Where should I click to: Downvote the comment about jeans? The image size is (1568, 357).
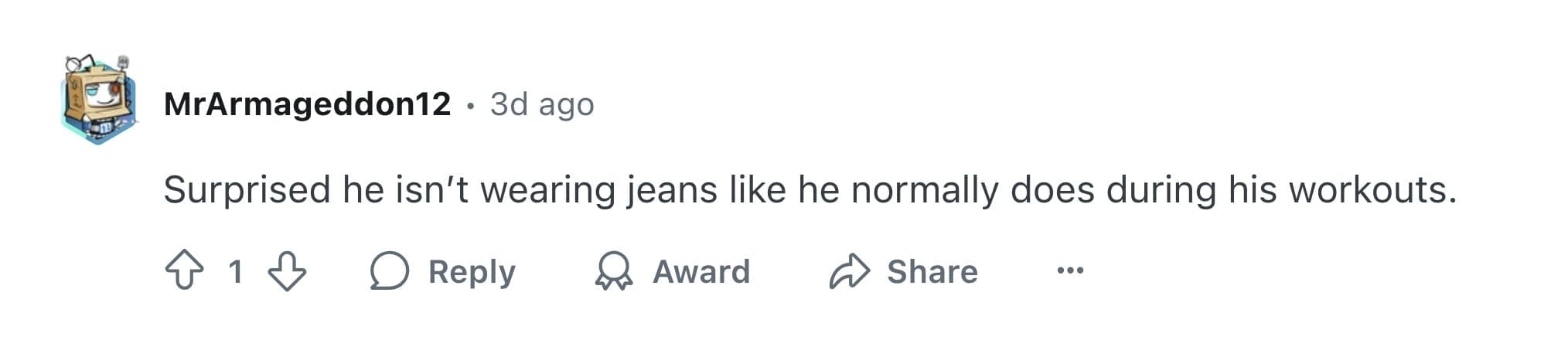point(287,270)
